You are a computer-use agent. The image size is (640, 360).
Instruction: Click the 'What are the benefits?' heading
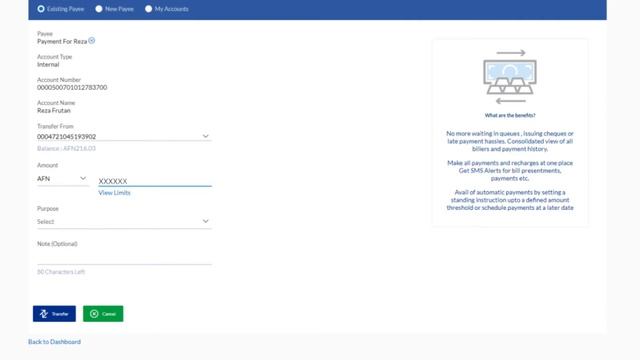coord(510,116)
